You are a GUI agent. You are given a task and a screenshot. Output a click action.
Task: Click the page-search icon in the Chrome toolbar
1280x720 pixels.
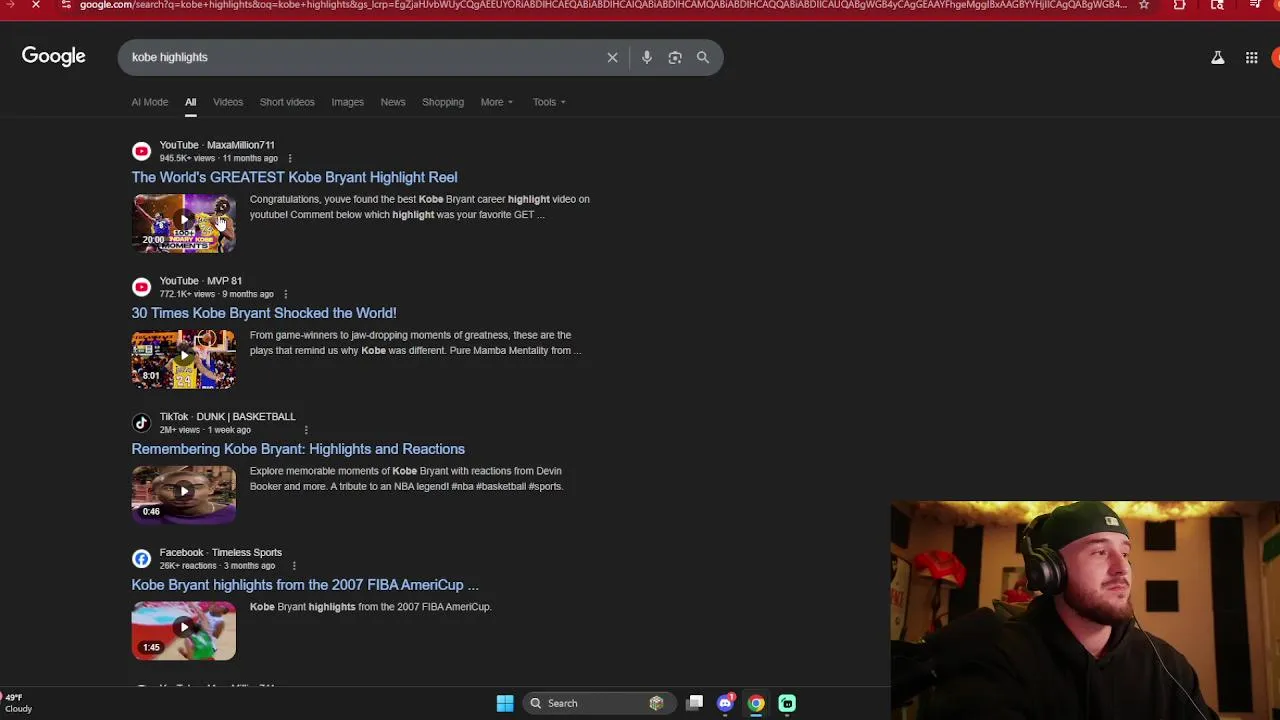[1217, 5]
